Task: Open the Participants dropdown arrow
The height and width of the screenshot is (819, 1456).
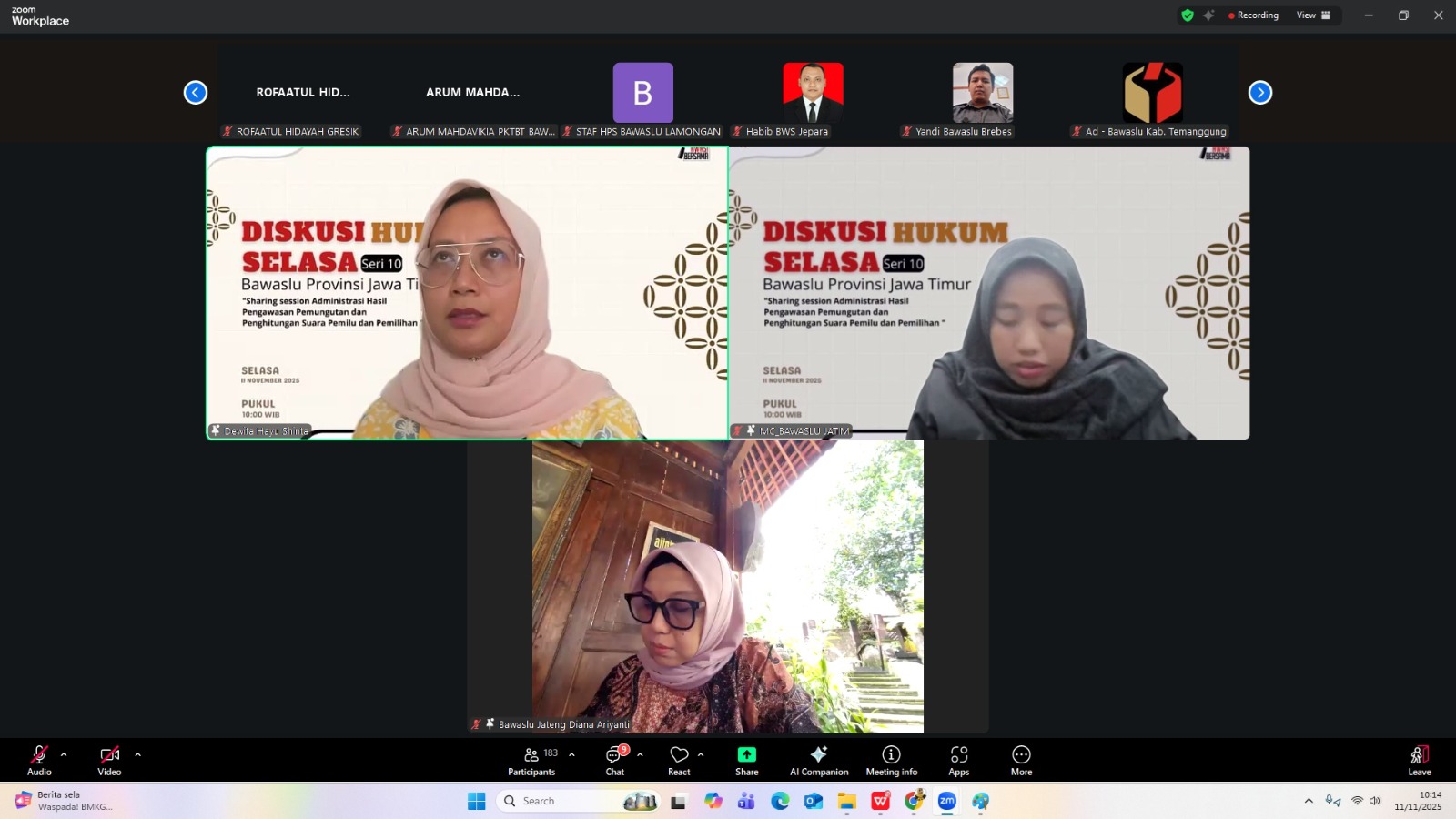Action: 571,754
